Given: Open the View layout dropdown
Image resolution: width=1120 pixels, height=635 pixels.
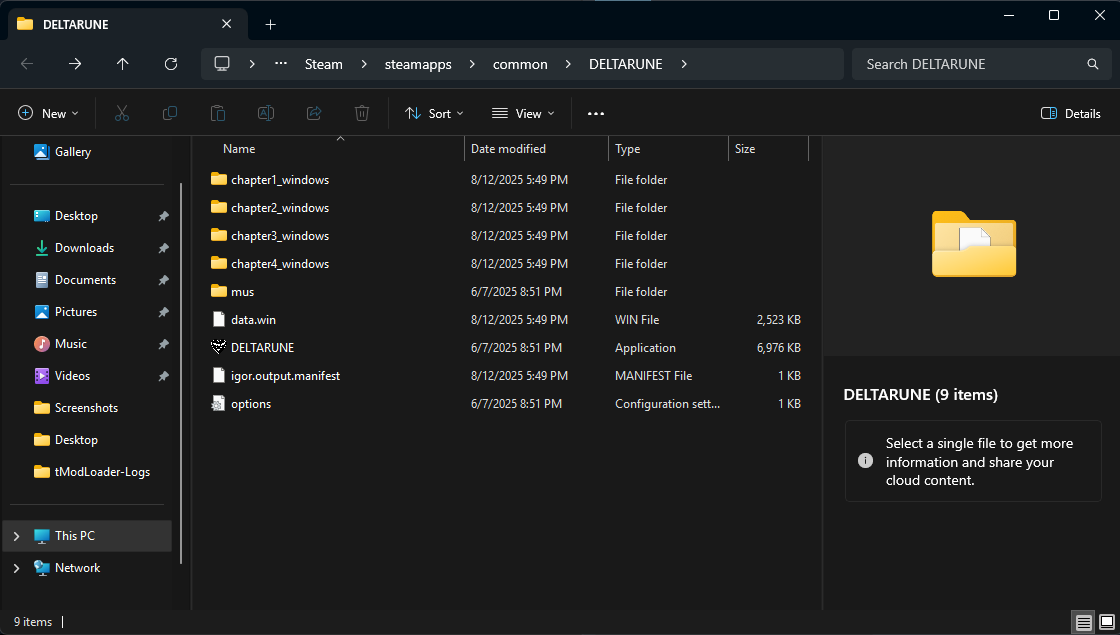Looking at the screenshot, I should click(524, 114).
